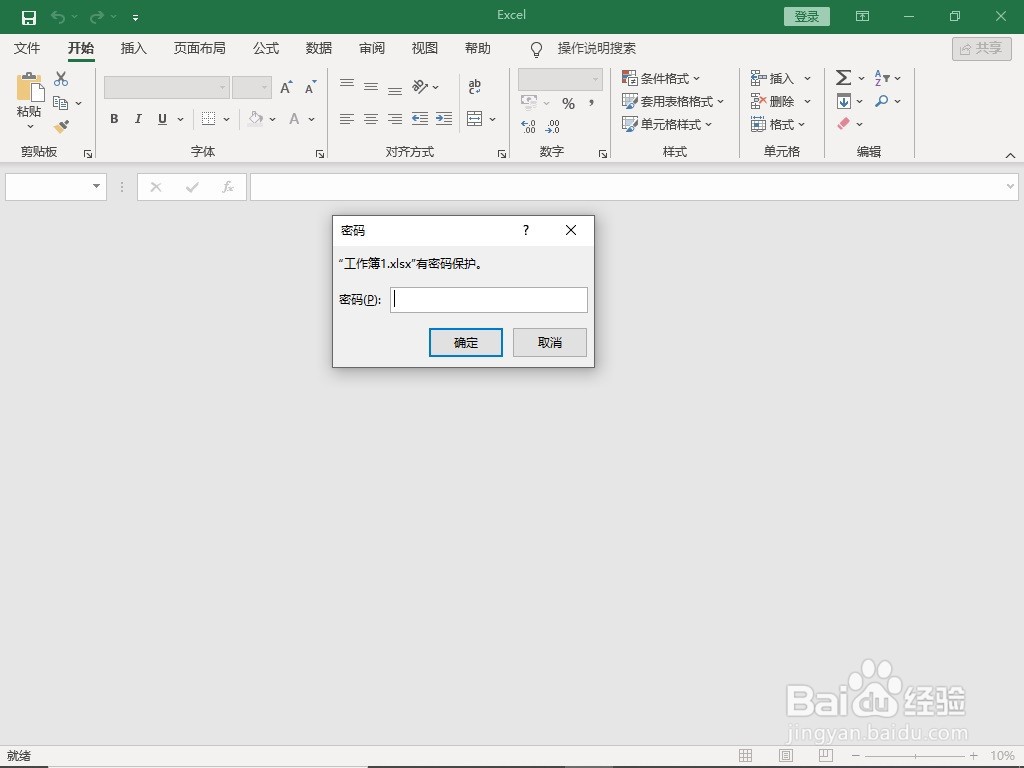Click the Comma Style icon
The height and width of the screenshot is (768, 1024).
pos(591,103)
